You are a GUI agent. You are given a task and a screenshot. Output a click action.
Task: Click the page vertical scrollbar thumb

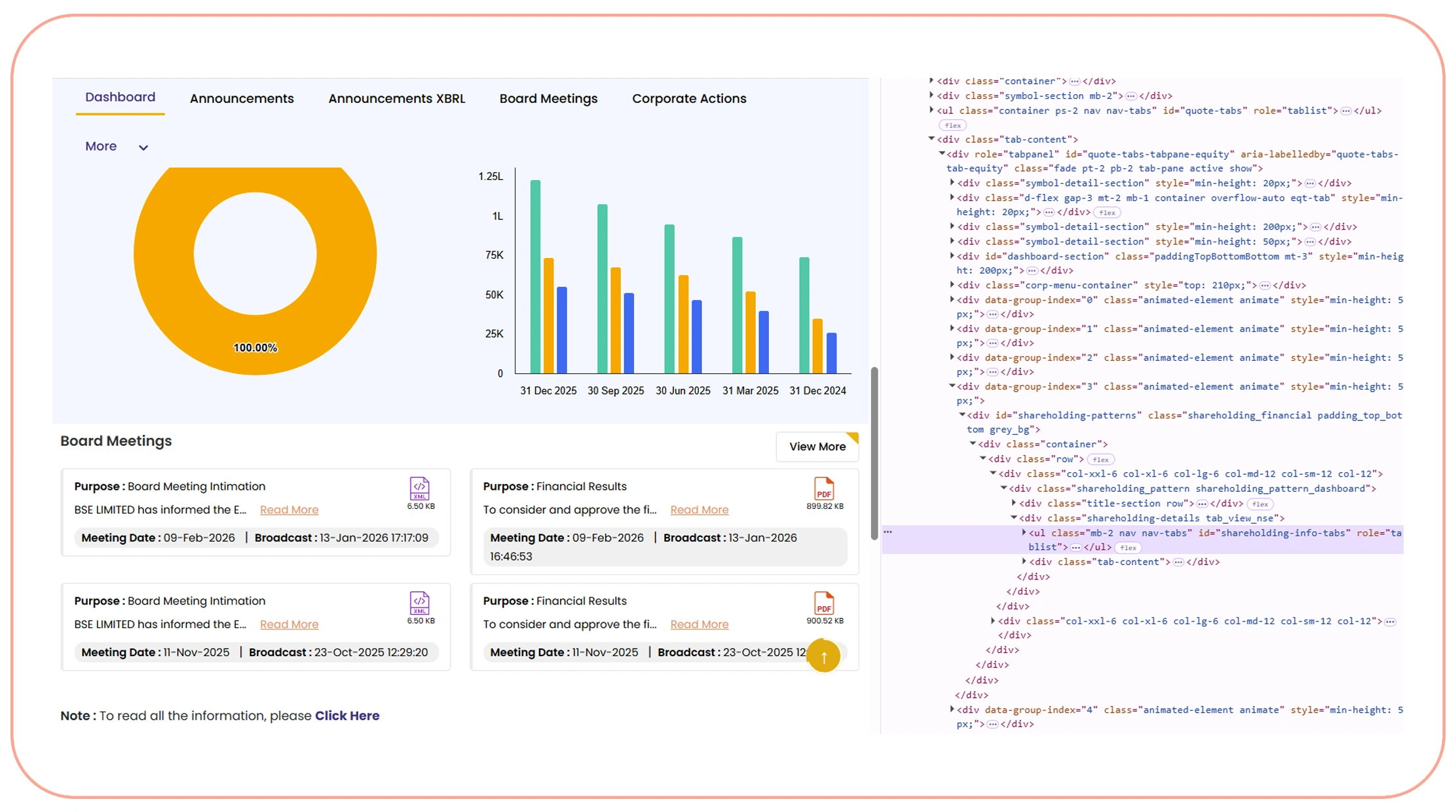pyautogui.click(x=874, y=452)
